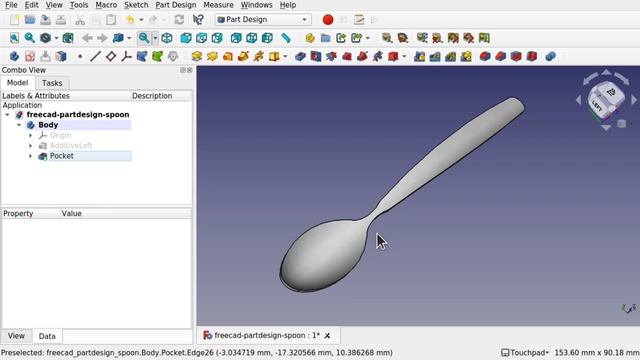Viewport: 640px width, 360px height.
Task: Click the Create Sketch icon
Action: [30, 56]
